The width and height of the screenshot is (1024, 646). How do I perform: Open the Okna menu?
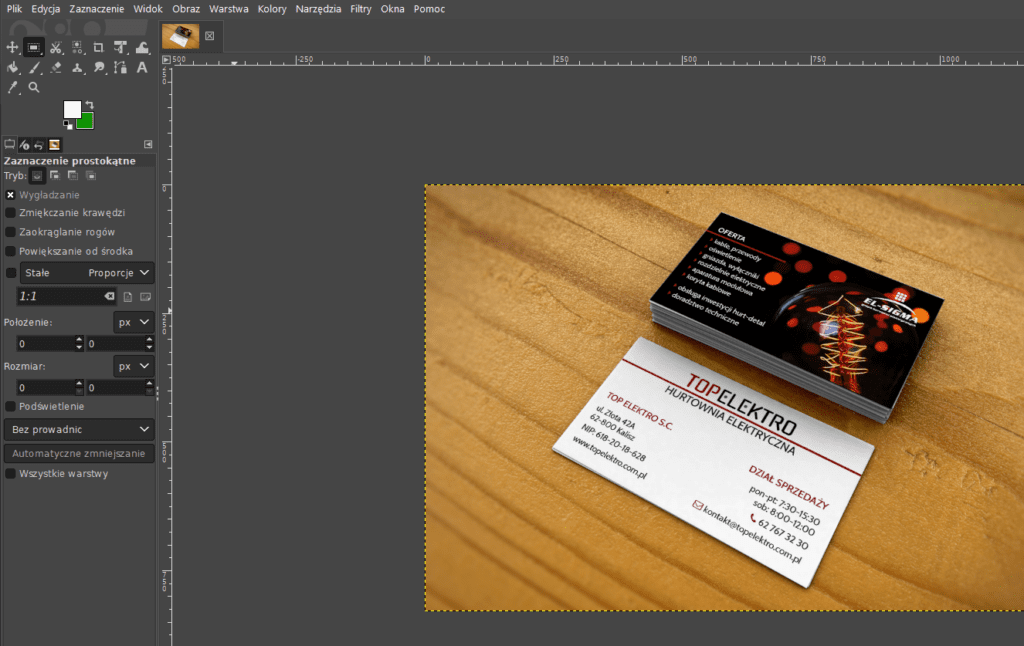(392, 8)
